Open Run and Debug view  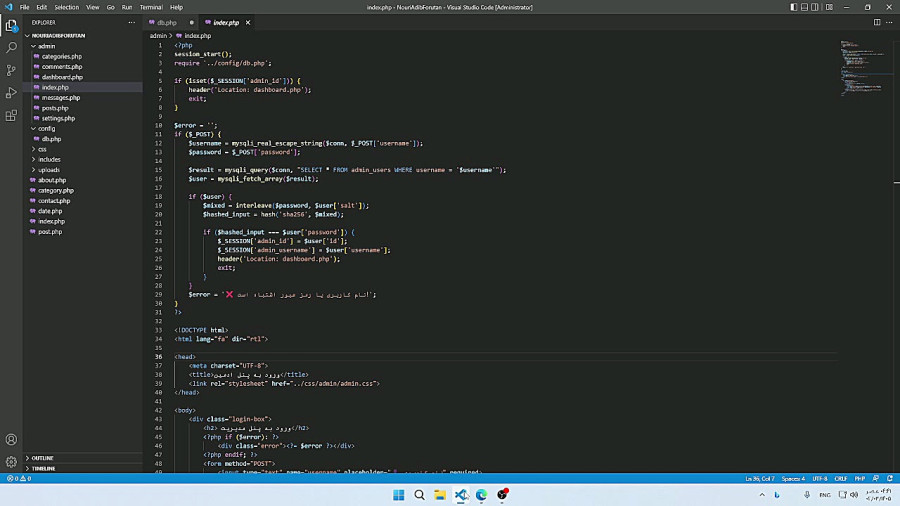[x=11, y=92]
